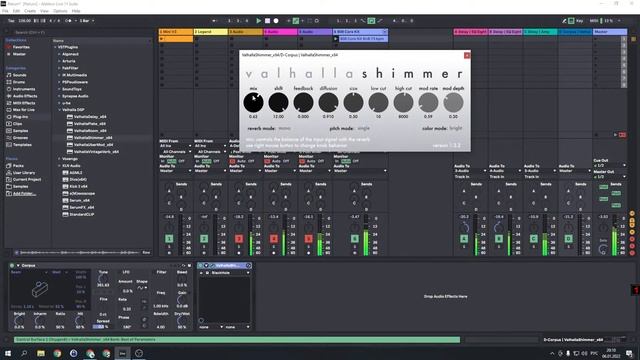The height and width of the screenshot is (360, 640).
Task: Click the size knob in ValhallaShimmer
Action: pos(353,102)
